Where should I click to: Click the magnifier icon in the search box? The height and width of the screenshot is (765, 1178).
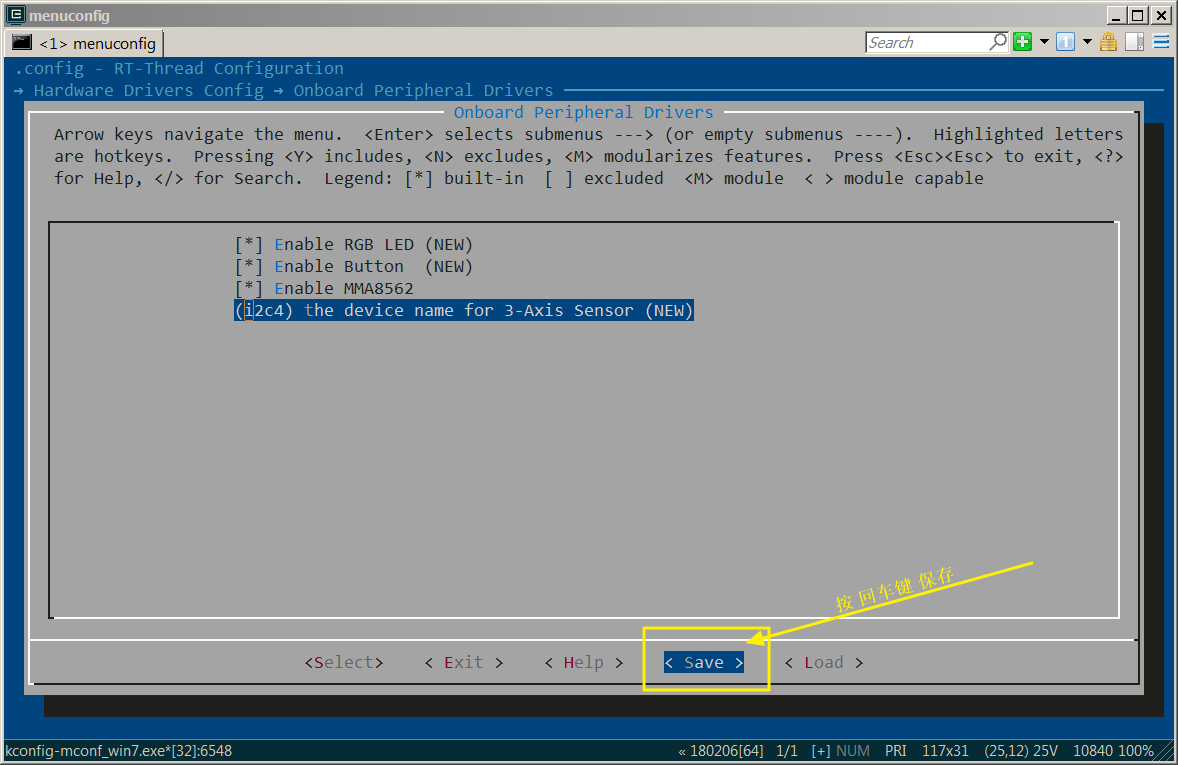pyautogui.click(x=997, y=42)
